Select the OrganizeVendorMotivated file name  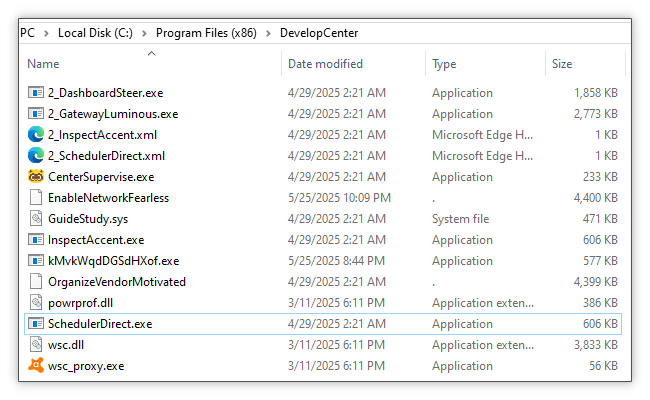click(116, 282)
